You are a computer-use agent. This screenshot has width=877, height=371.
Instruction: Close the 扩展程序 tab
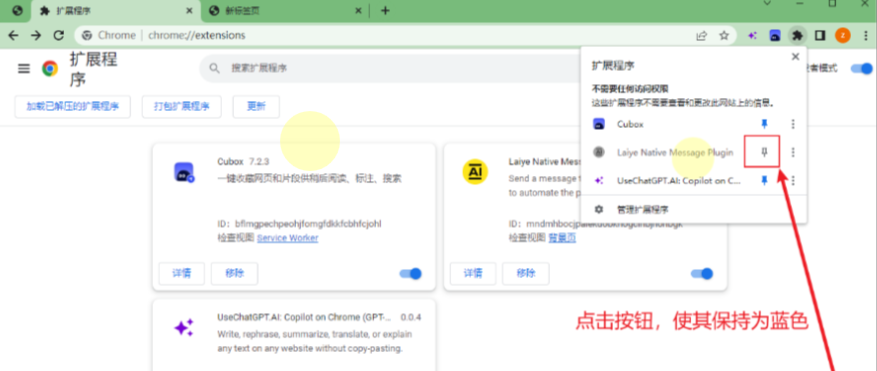(190, 11)
